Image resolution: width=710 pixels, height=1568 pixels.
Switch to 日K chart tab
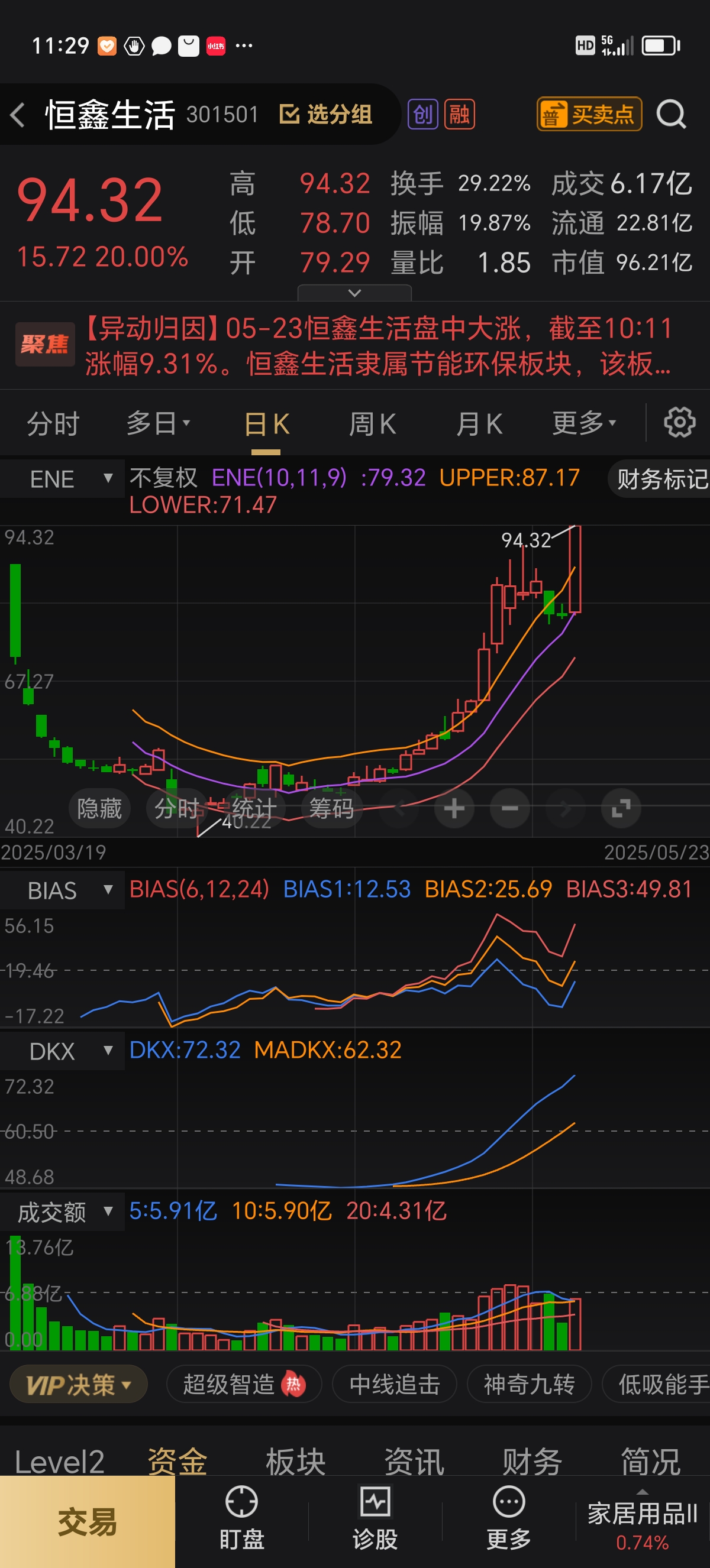click(x=266, y=423)
